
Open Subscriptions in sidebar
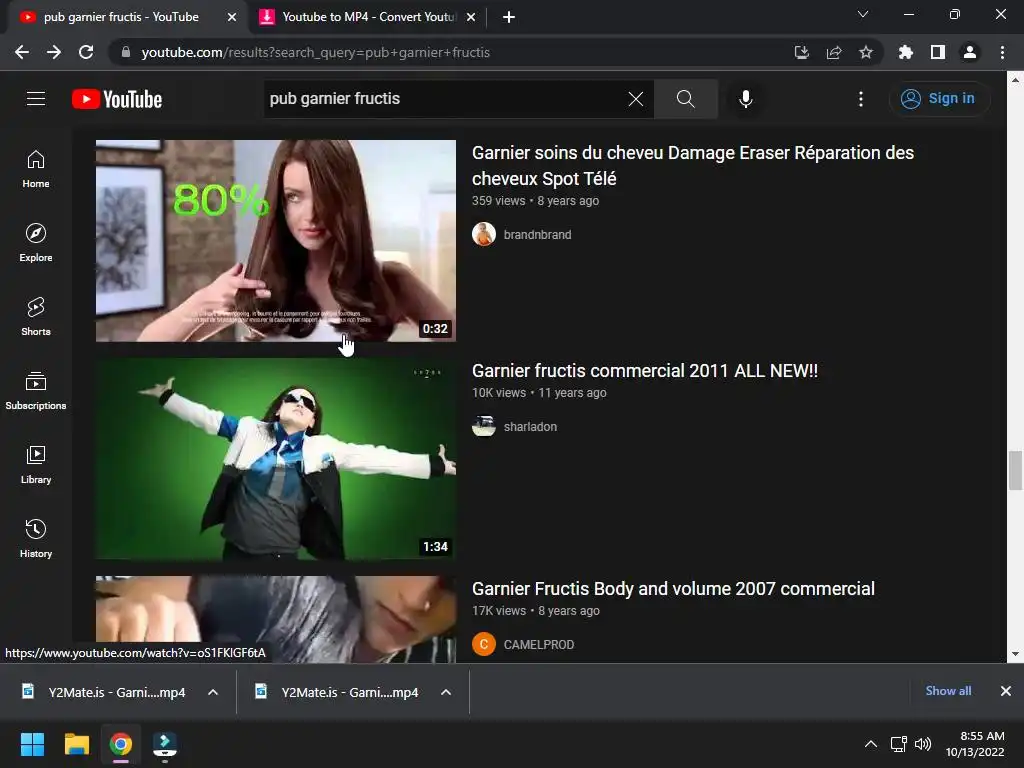36,391
